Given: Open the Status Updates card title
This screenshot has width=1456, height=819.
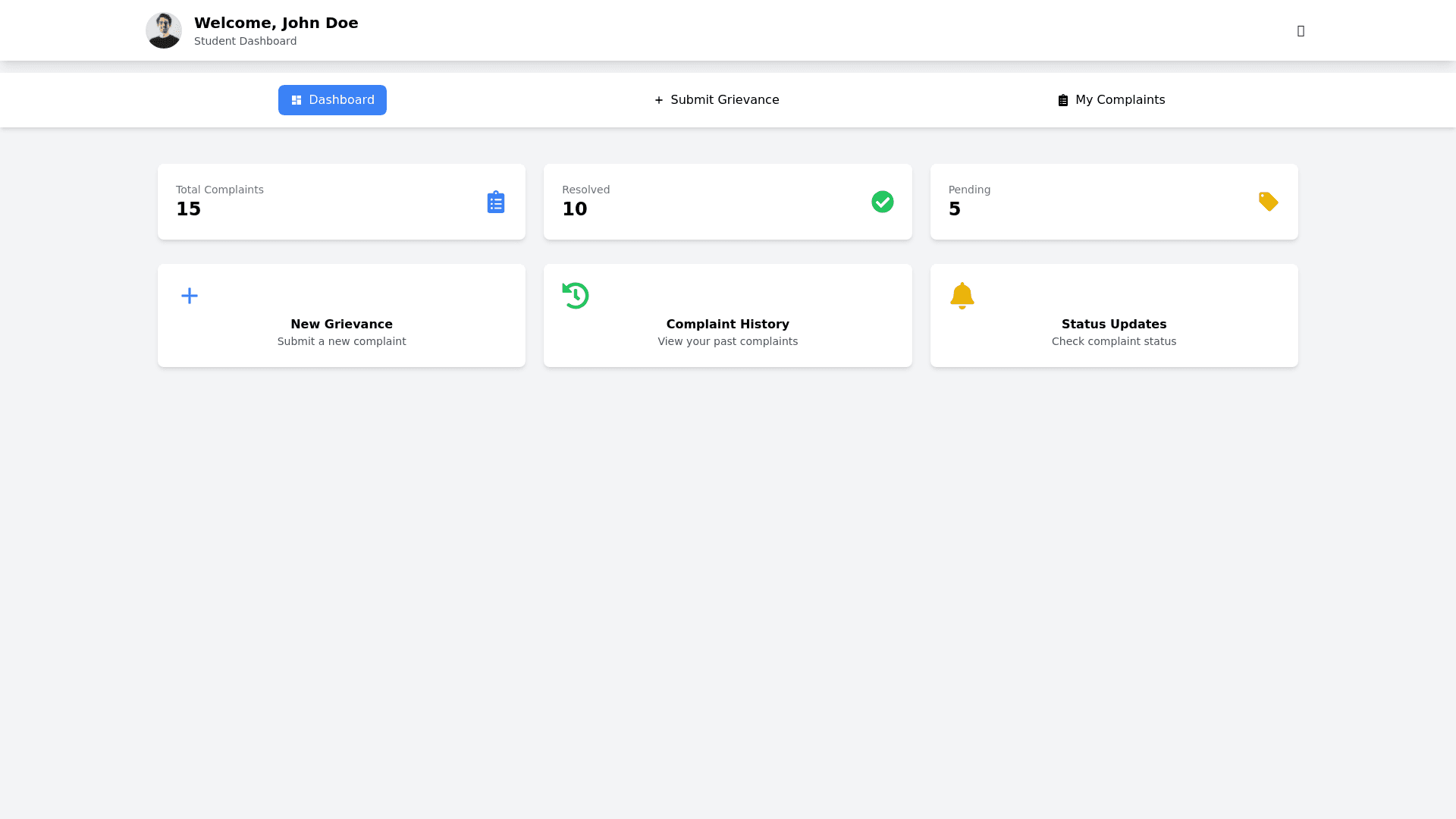Looking at the screenshot, I should [x=1113, y=324].
